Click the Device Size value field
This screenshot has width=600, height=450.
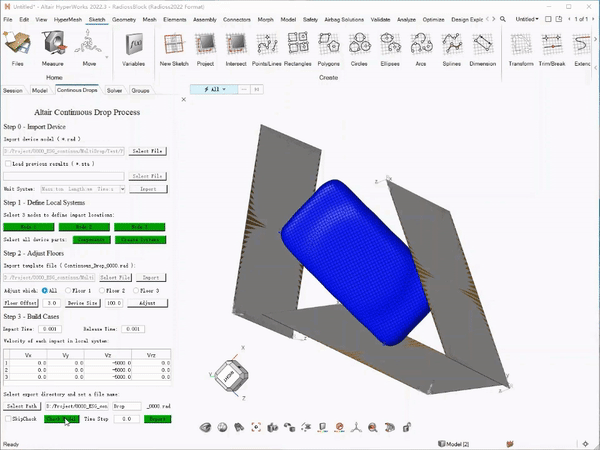(114, 303)
